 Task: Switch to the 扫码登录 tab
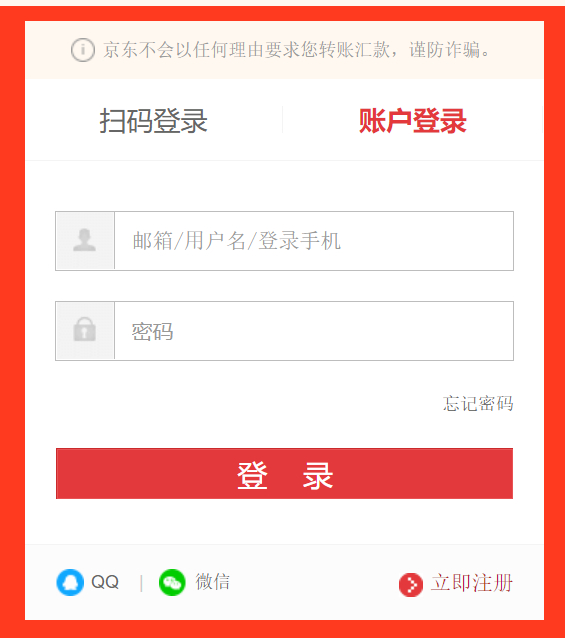154,121
